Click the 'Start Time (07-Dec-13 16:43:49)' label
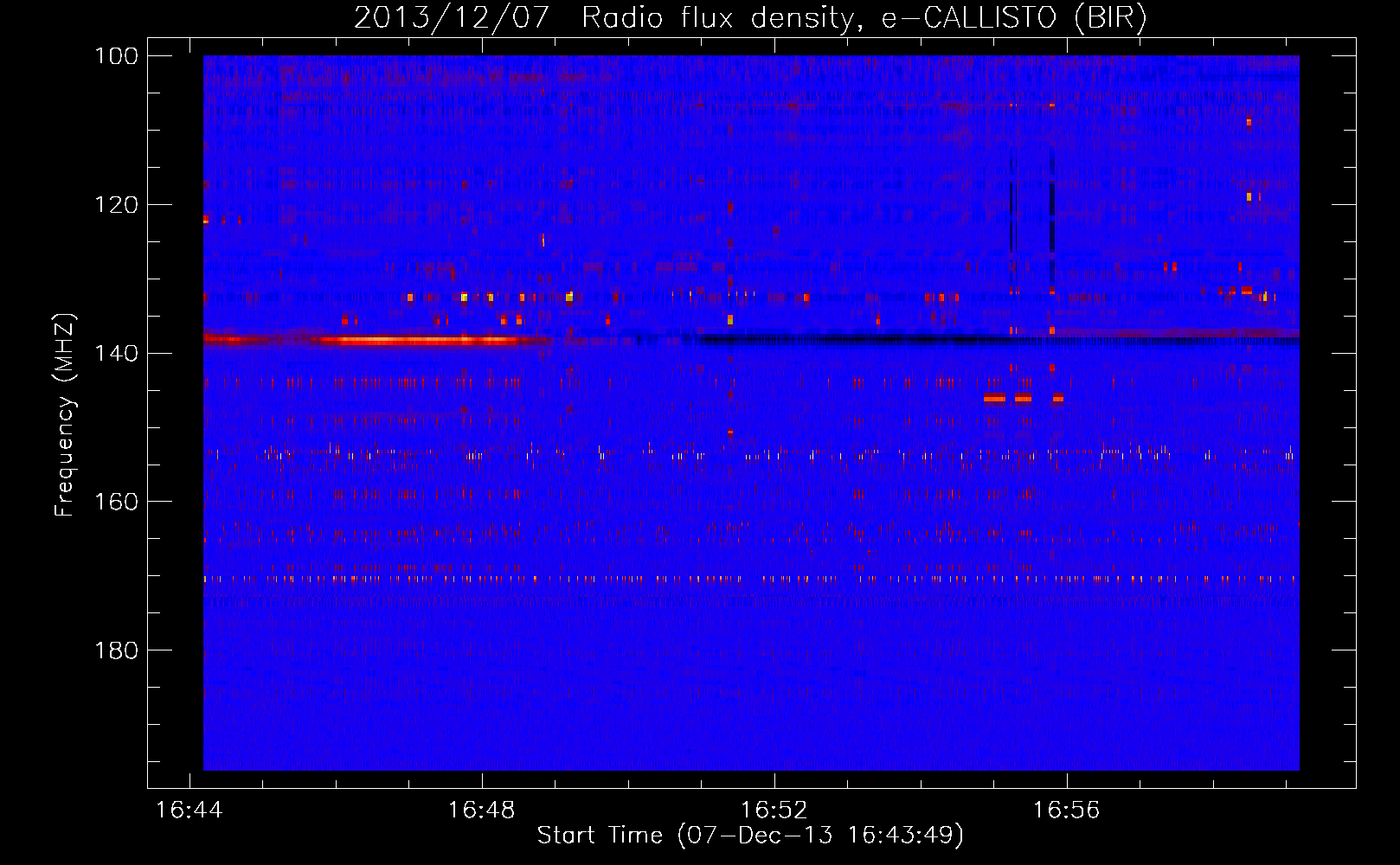Image resolution: width=1400 pixels, height=865 pixels. pyautogui.click(x=750, y=835)
